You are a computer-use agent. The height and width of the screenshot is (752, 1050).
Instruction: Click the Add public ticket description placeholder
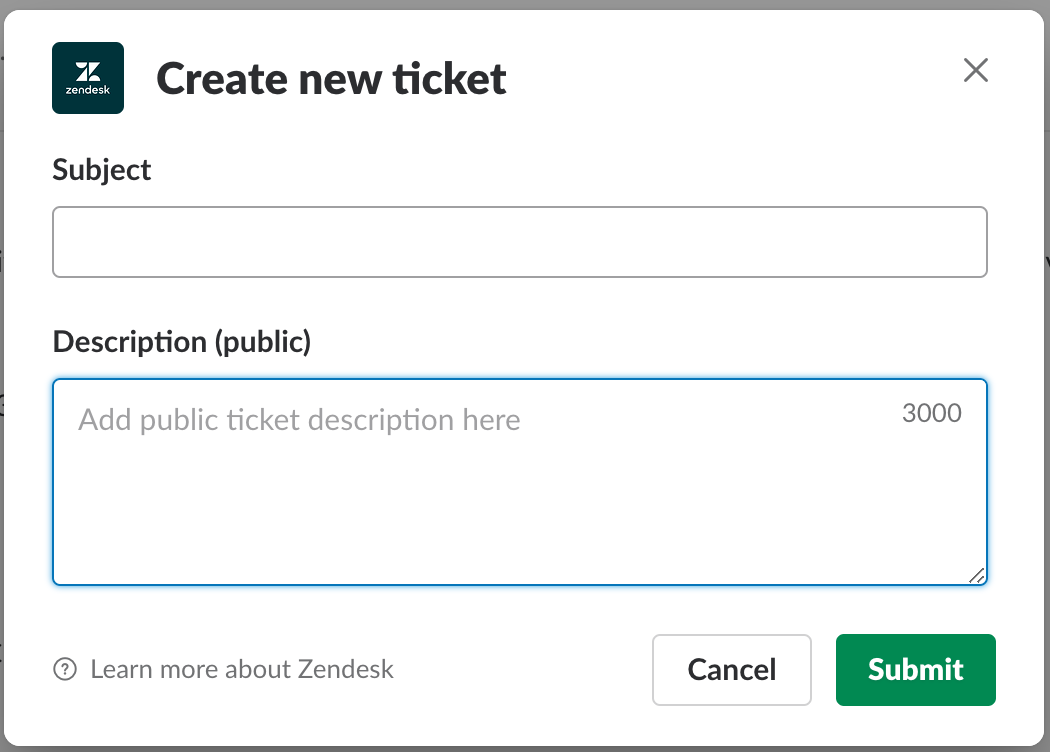(299, 419)
